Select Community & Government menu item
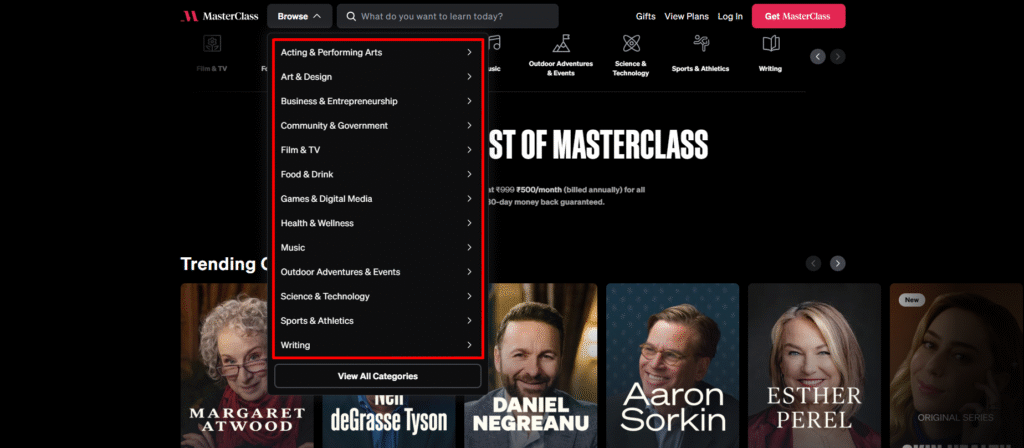 377,125
